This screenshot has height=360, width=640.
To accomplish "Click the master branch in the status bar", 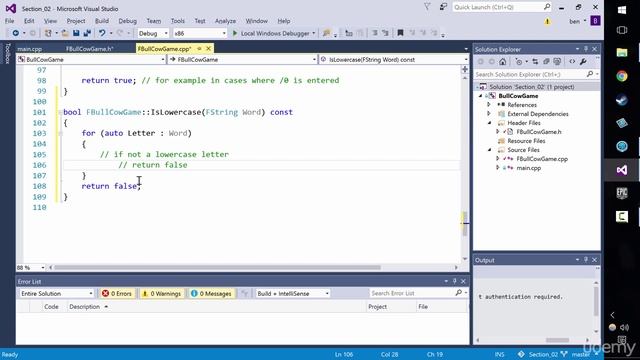I will pyautogui.click(x=580, y=354).
